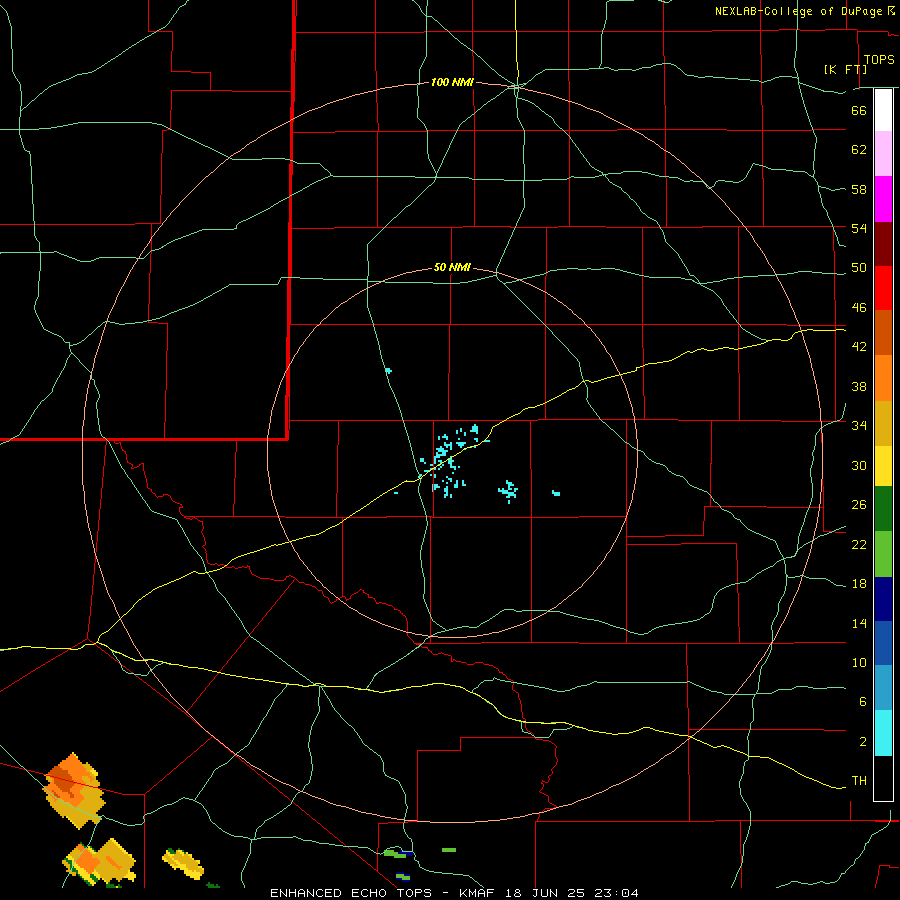900x900 pixels.
Task: Click the TOPS legend title
Action: click(879, 59)
